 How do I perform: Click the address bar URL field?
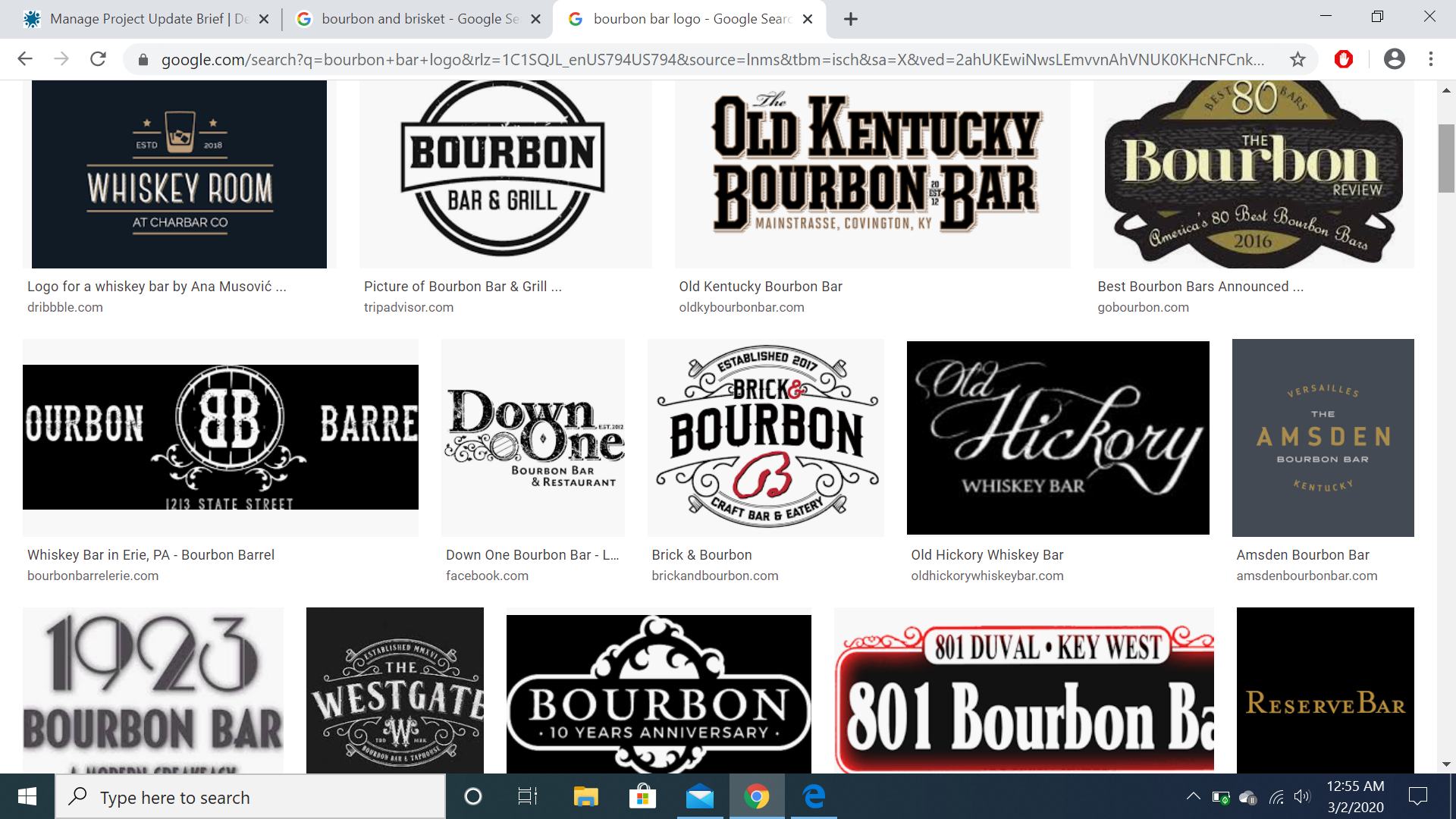[711, 59]
